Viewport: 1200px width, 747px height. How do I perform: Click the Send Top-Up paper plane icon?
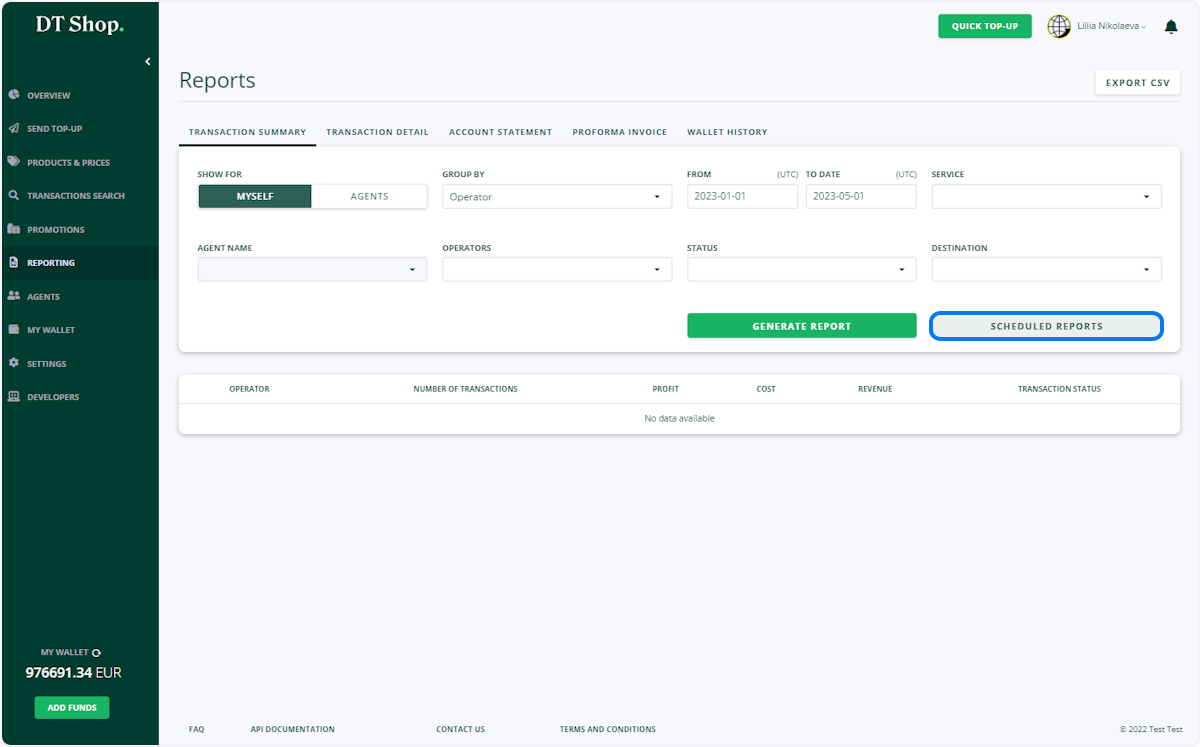click(x=14, y=129)
